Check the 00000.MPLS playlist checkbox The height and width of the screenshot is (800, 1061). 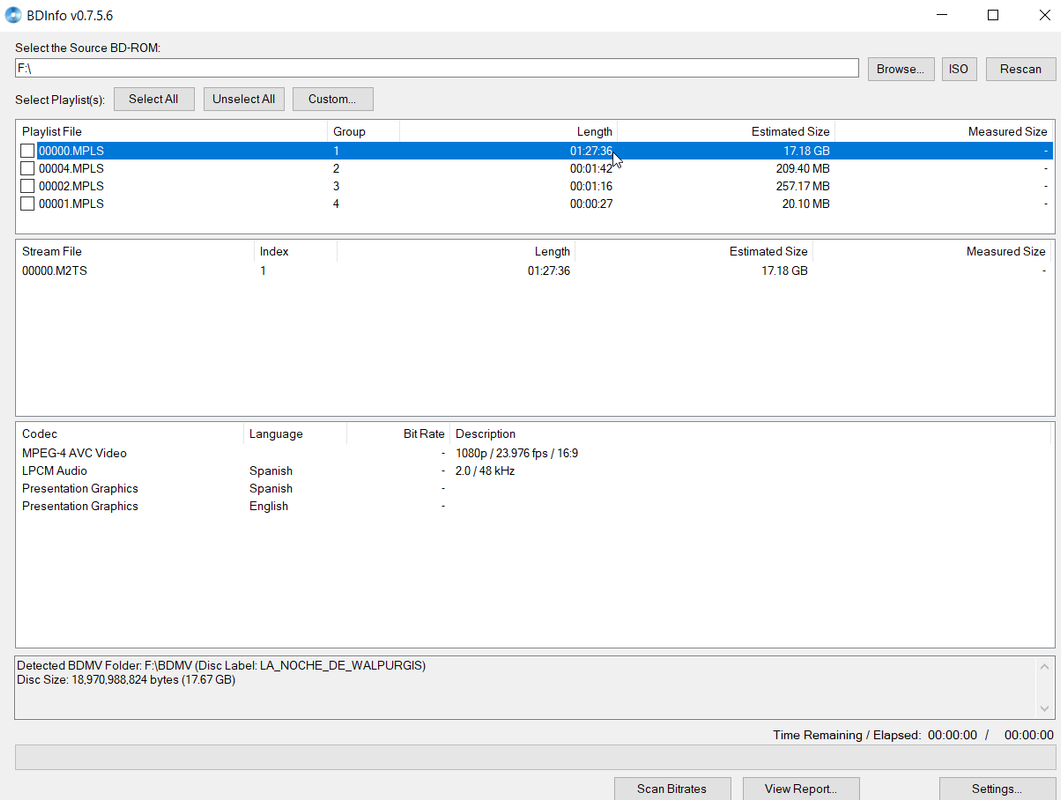pyautogui.click(x=27, y=151)
